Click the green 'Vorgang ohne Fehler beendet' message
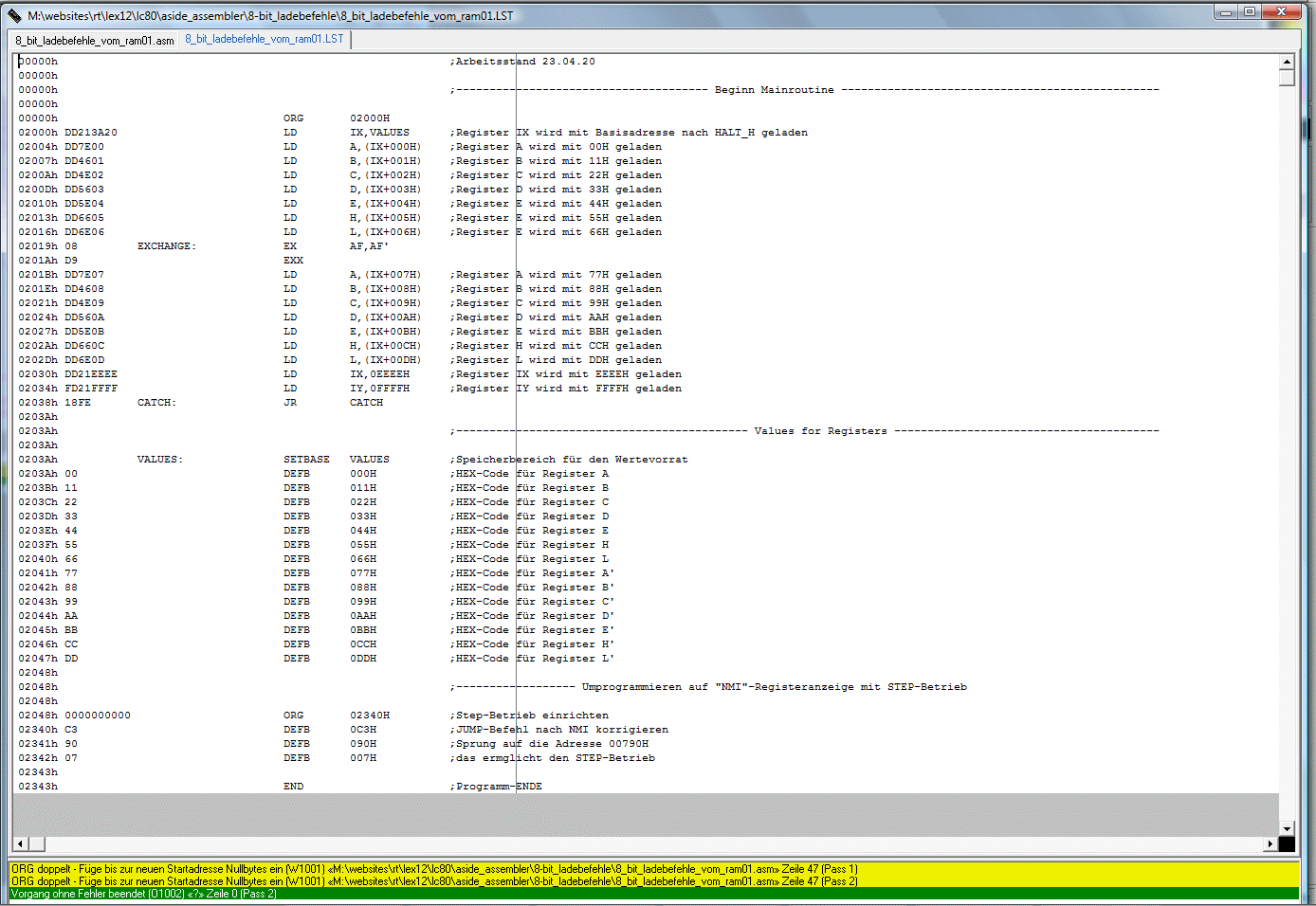The width and height of the screenshot is (1316, 906). point(144,894)
